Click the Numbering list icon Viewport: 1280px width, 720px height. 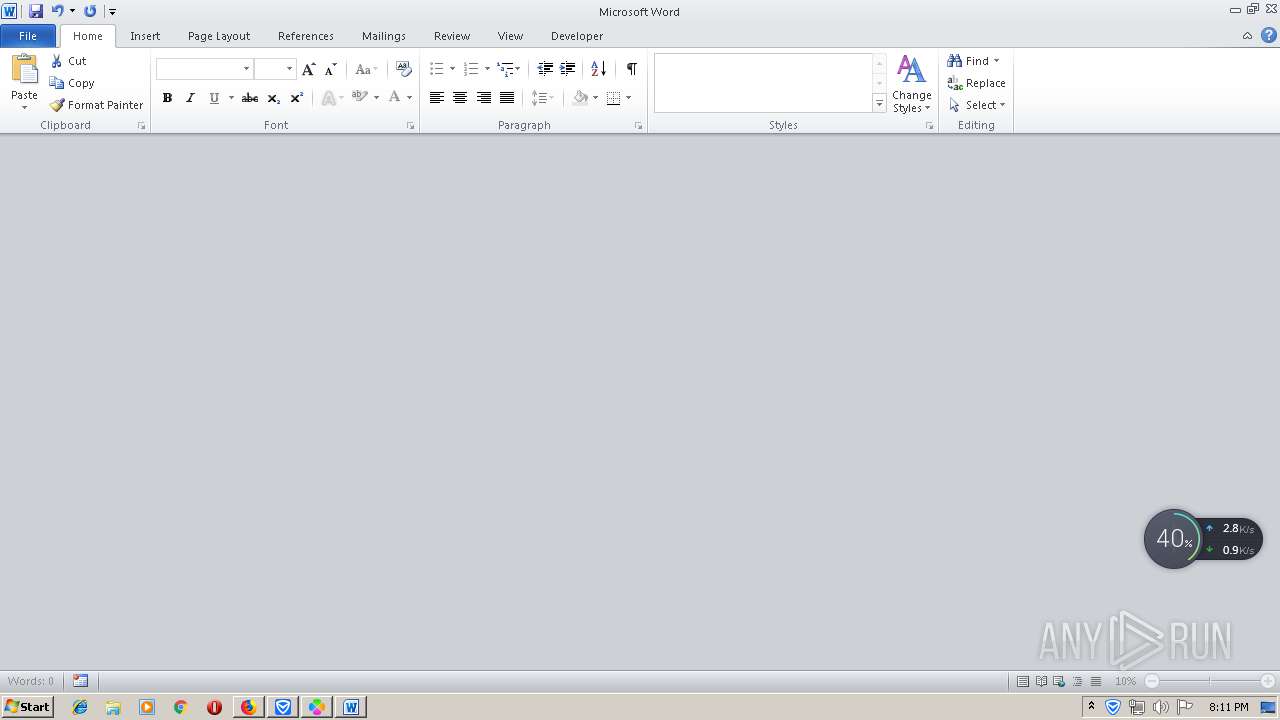(471, 69)
